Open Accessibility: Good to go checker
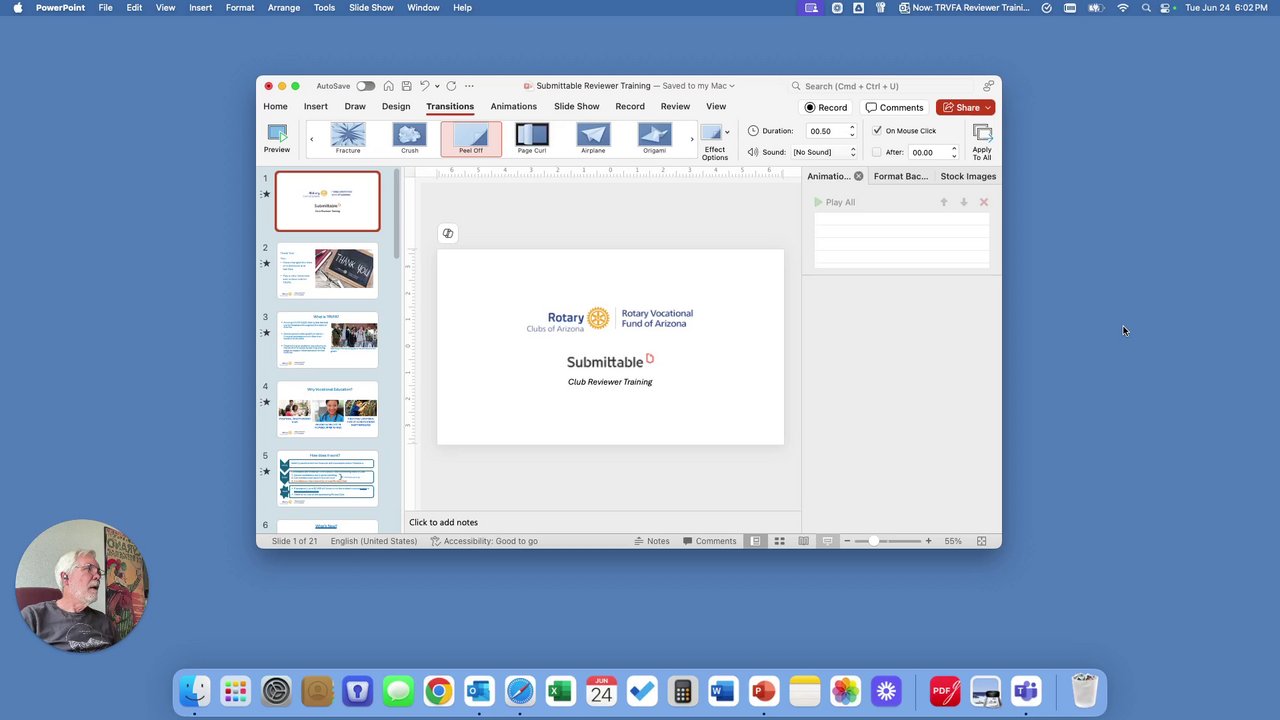Image resolution: width=1280 pixels, height=720 pixels. pyautogui.click(x=484, y=541)
